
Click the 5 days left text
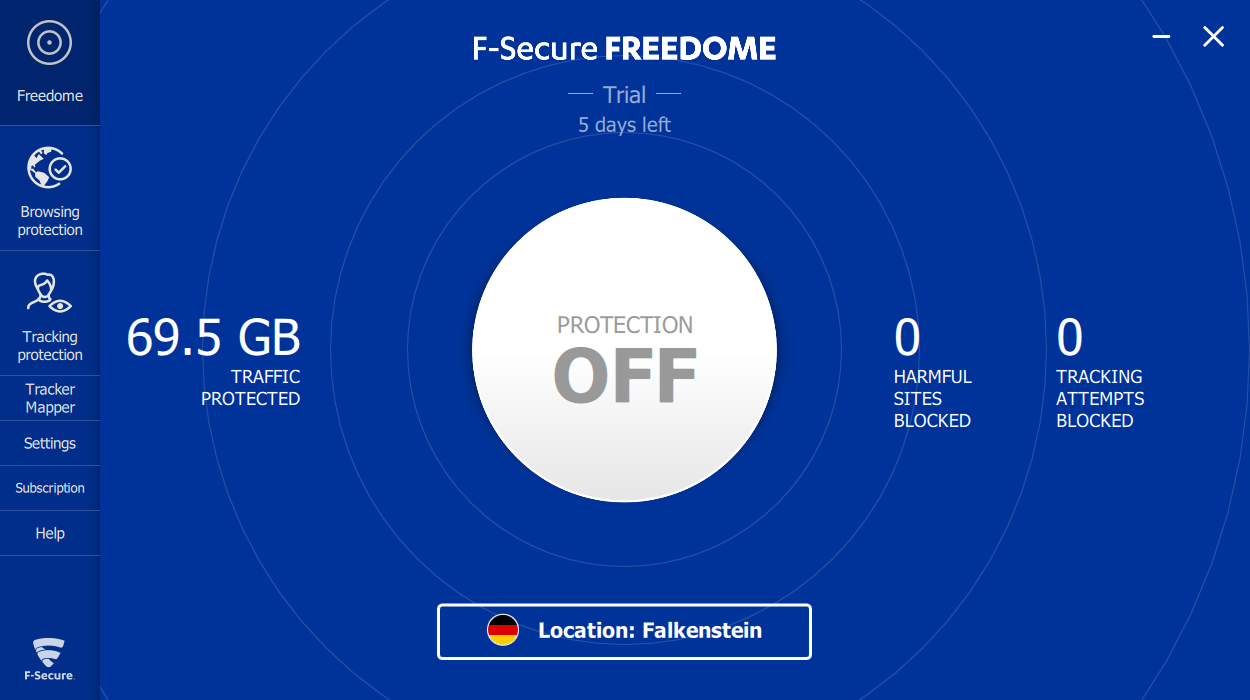tap(624, 125)
